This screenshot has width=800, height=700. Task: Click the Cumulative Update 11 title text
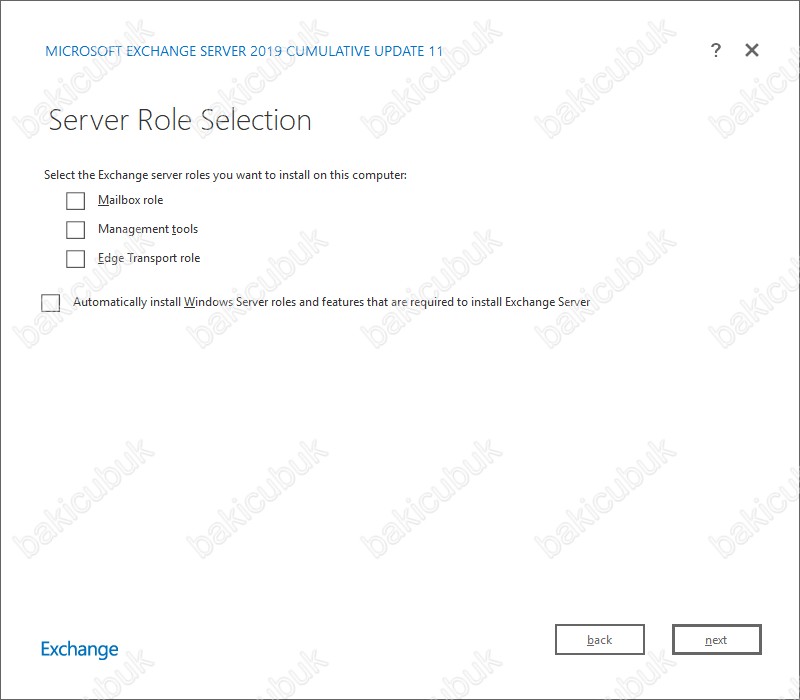[244, 51]
